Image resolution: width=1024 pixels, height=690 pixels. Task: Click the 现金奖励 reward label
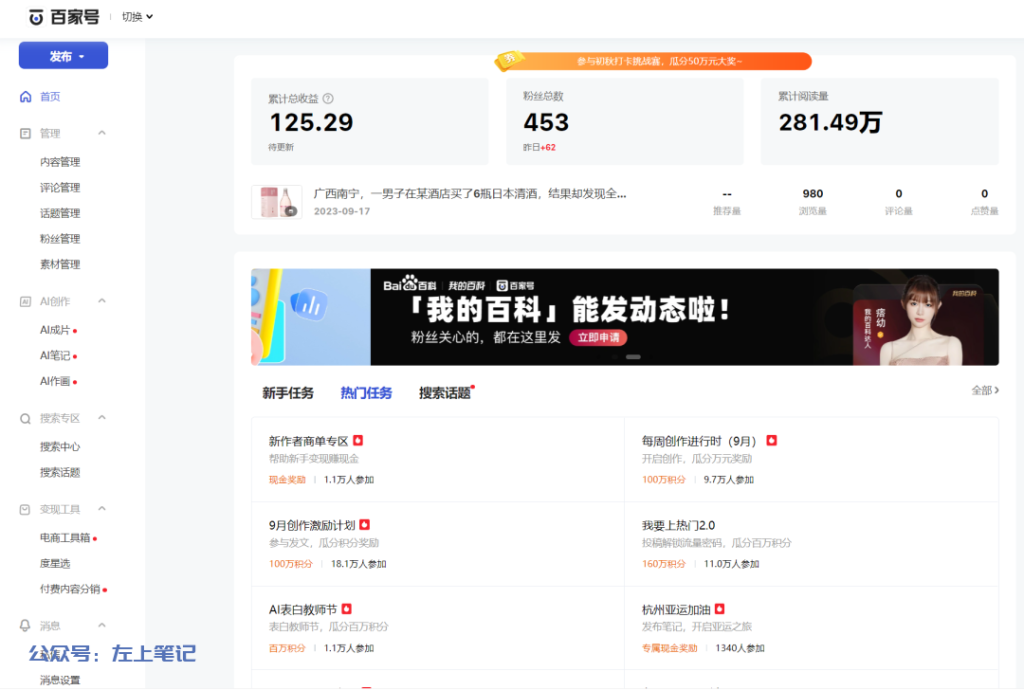[x=287, y=480]
